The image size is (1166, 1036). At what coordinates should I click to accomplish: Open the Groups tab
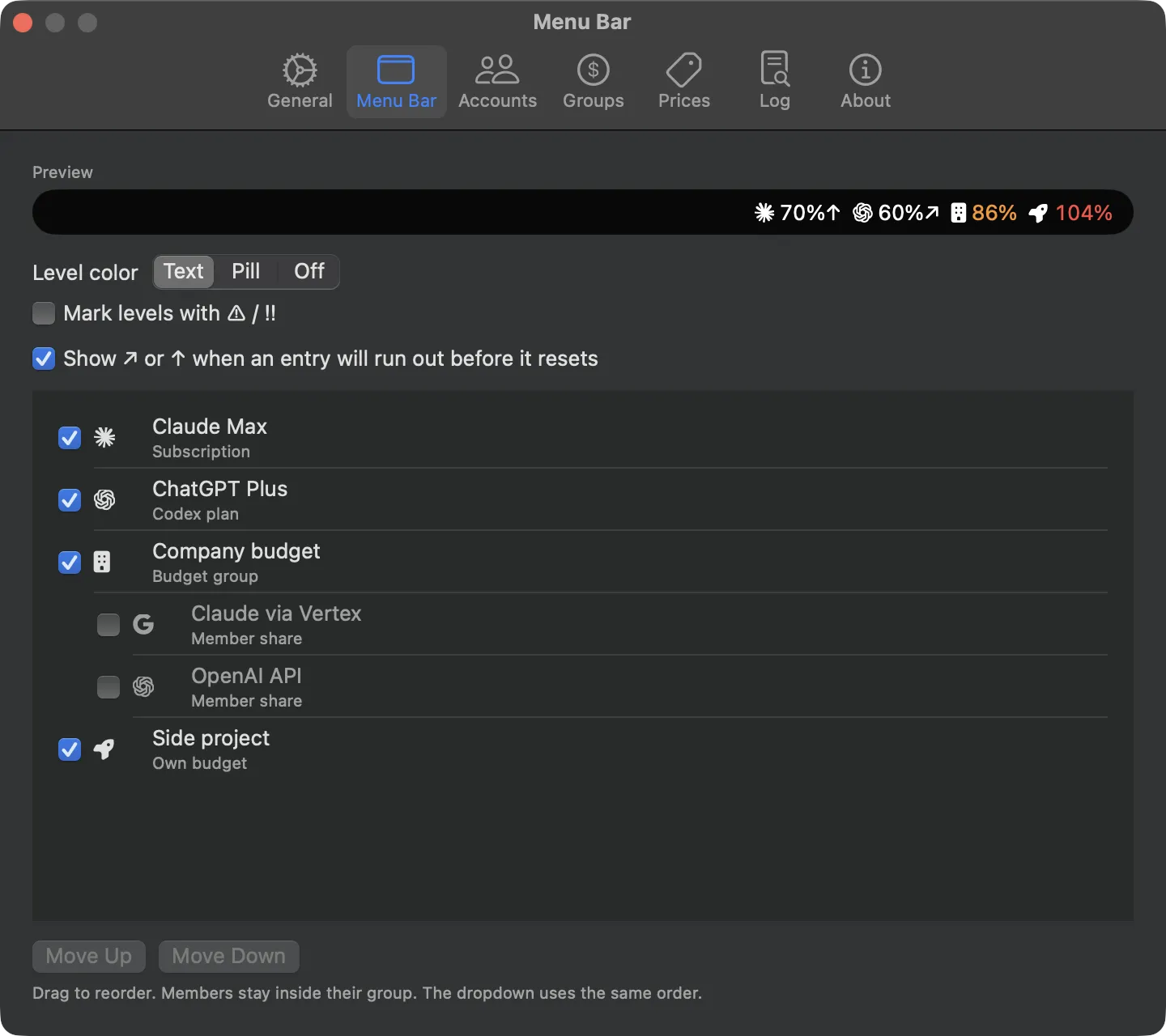[593, 82]
